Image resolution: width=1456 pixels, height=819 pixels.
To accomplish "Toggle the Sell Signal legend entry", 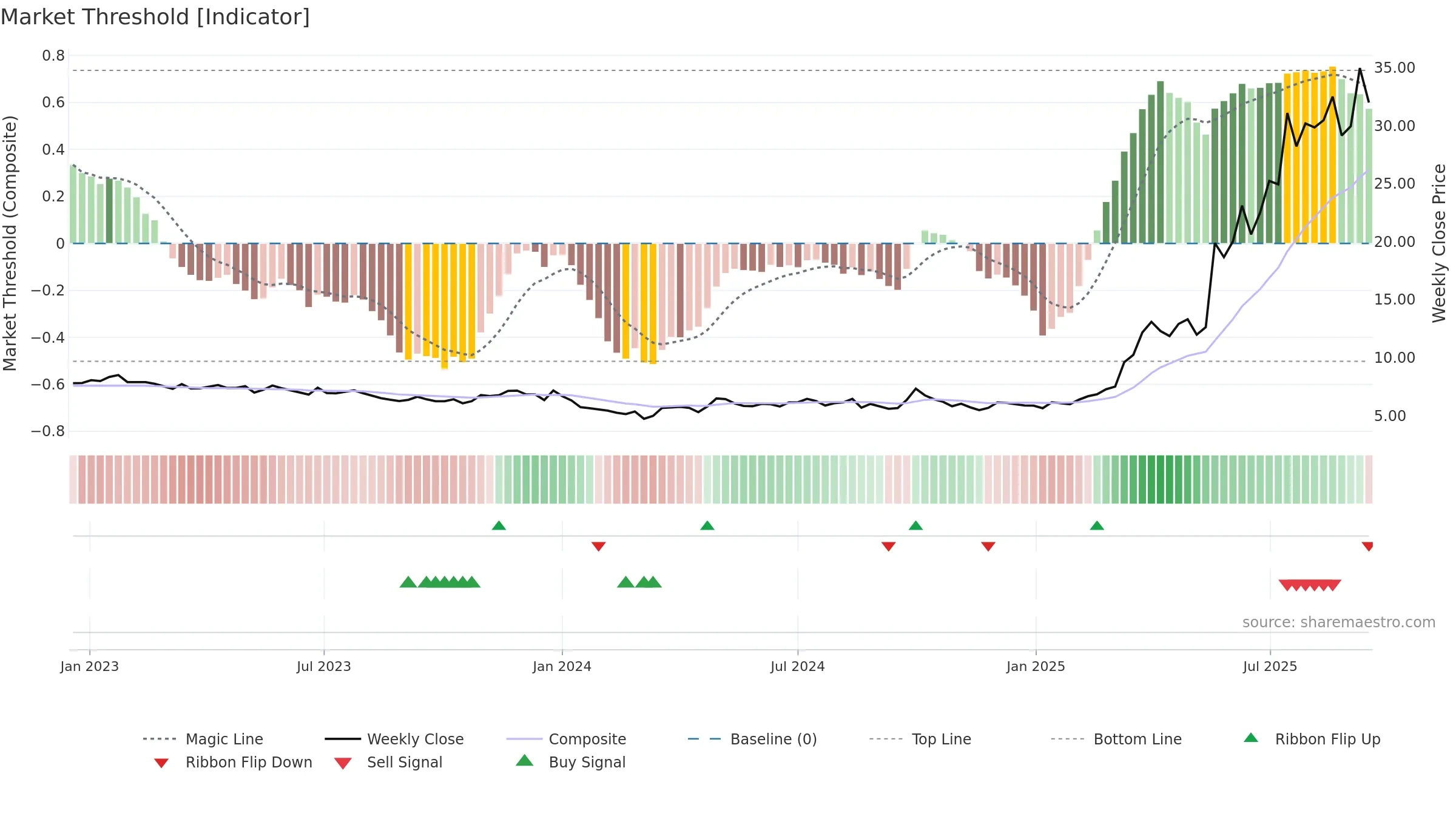I will [388, 762].
